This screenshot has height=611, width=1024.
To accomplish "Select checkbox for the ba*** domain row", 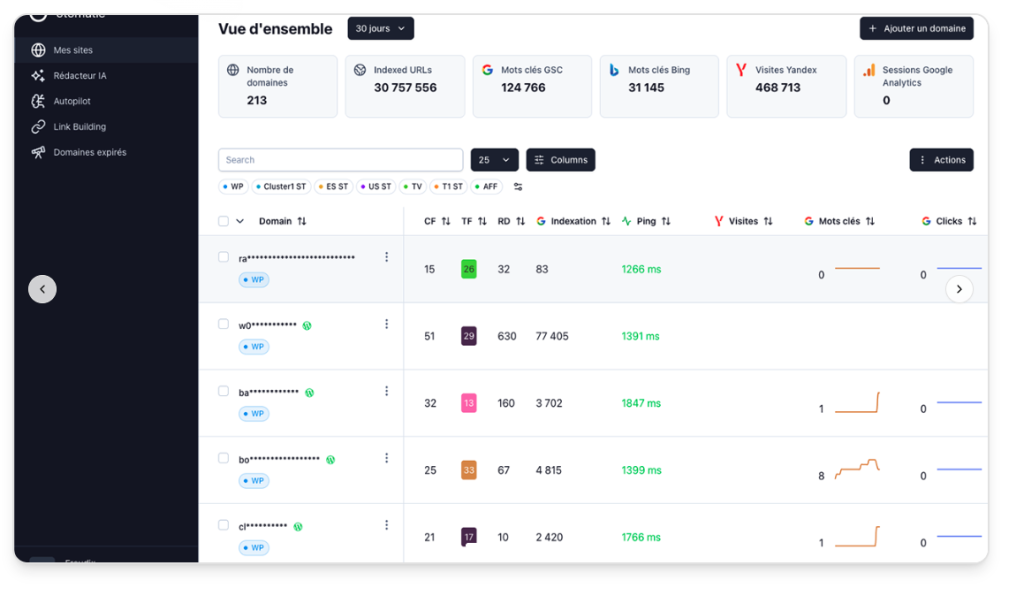I will click(x=223, y=391).
